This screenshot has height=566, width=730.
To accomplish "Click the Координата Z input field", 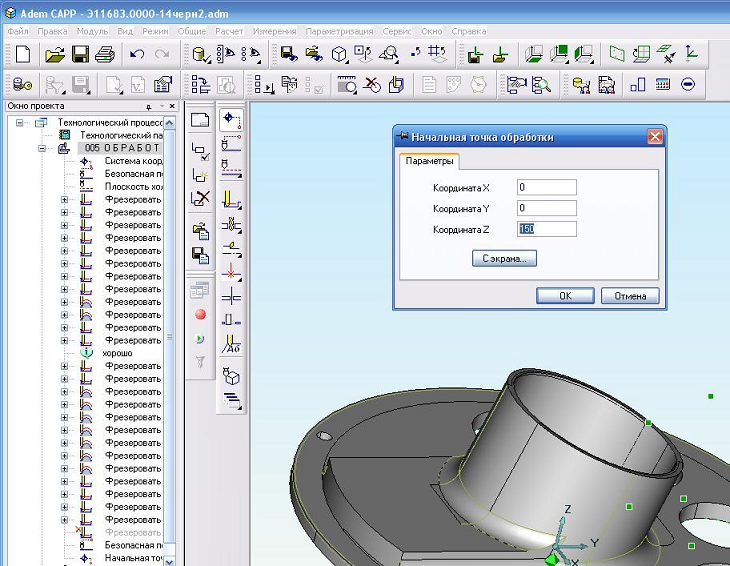I will (547, 229).
